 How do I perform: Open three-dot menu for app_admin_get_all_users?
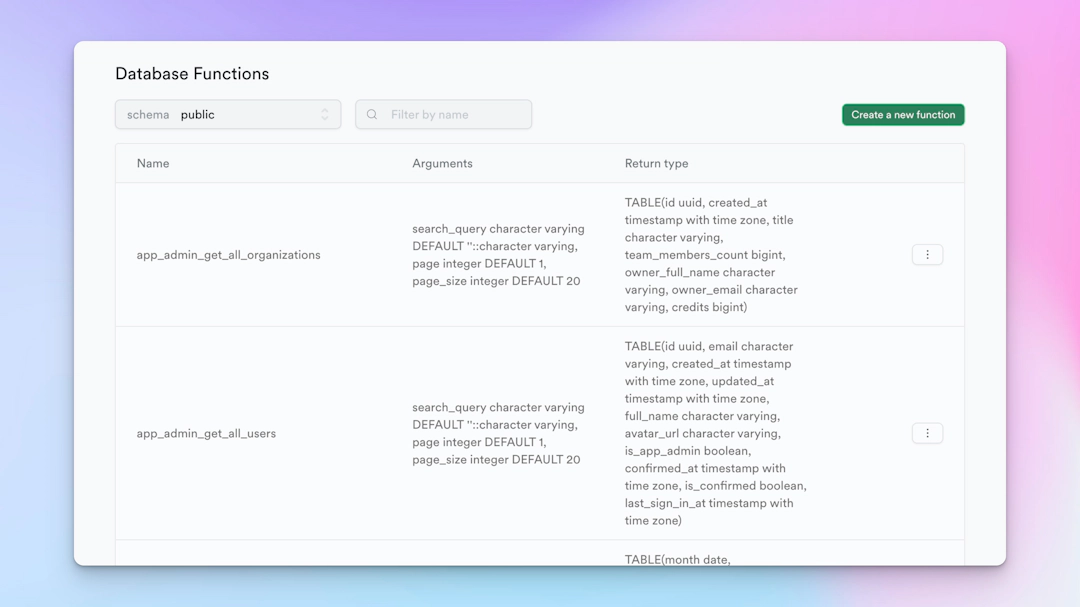click(x=927, y=433)
